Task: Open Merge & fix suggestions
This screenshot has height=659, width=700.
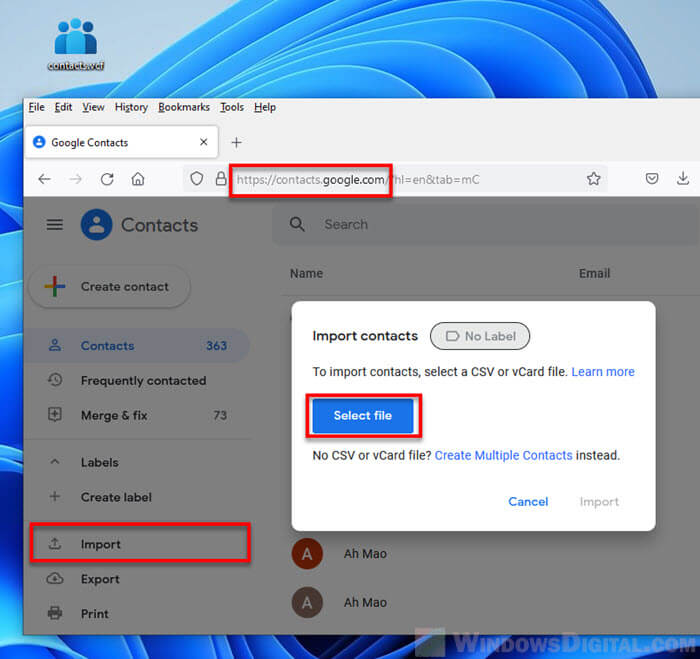Action: point(137,415)
